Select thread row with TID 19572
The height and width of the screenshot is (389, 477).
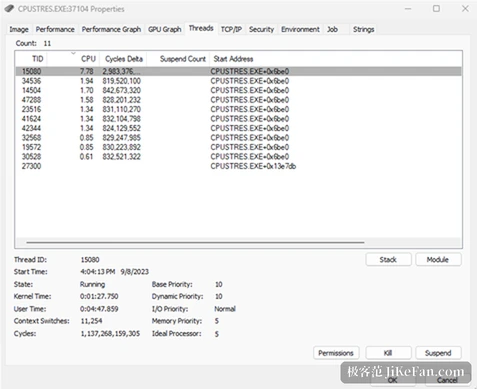tap(238, 147)
